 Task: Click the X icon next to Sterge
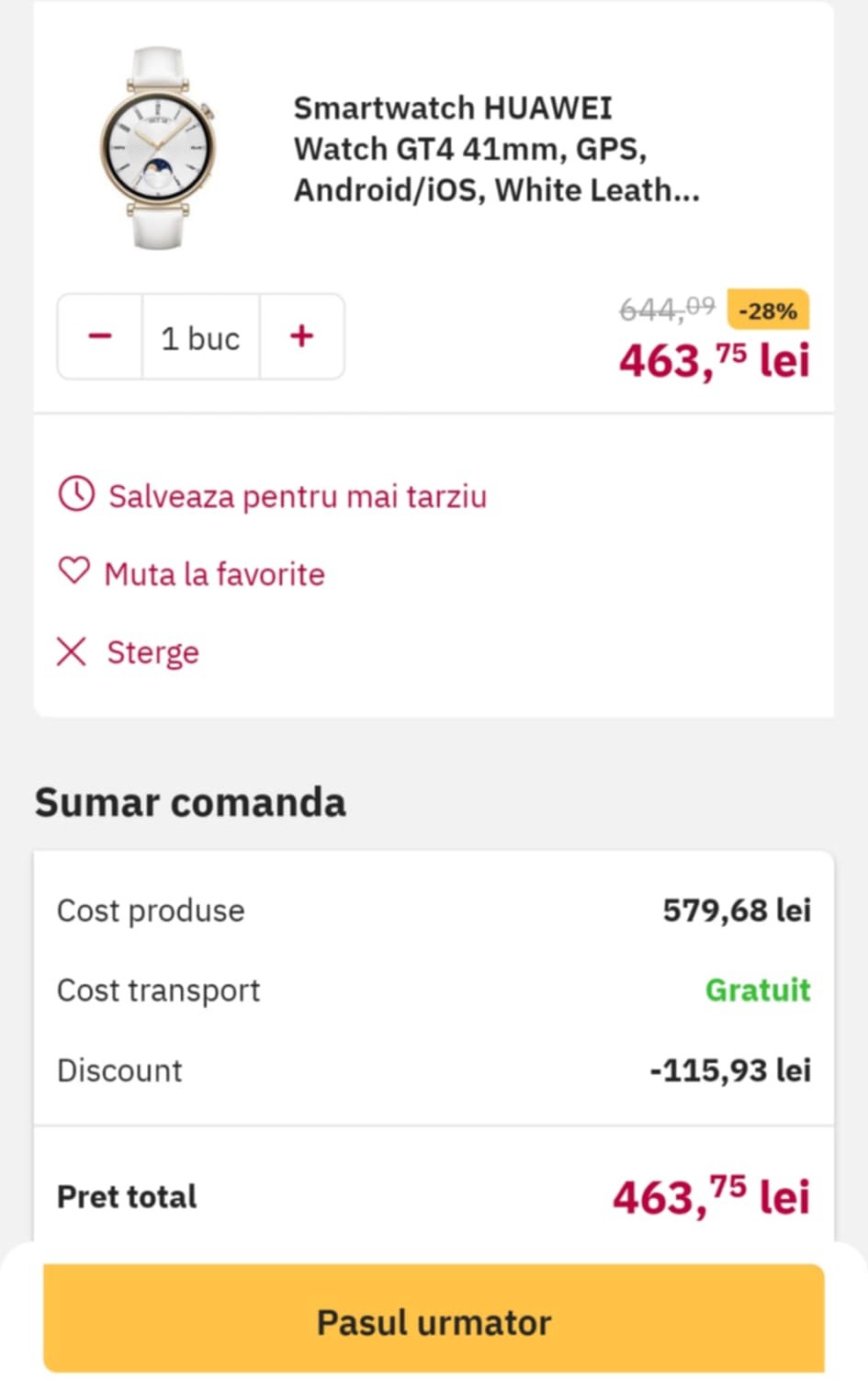pos(72,651)
